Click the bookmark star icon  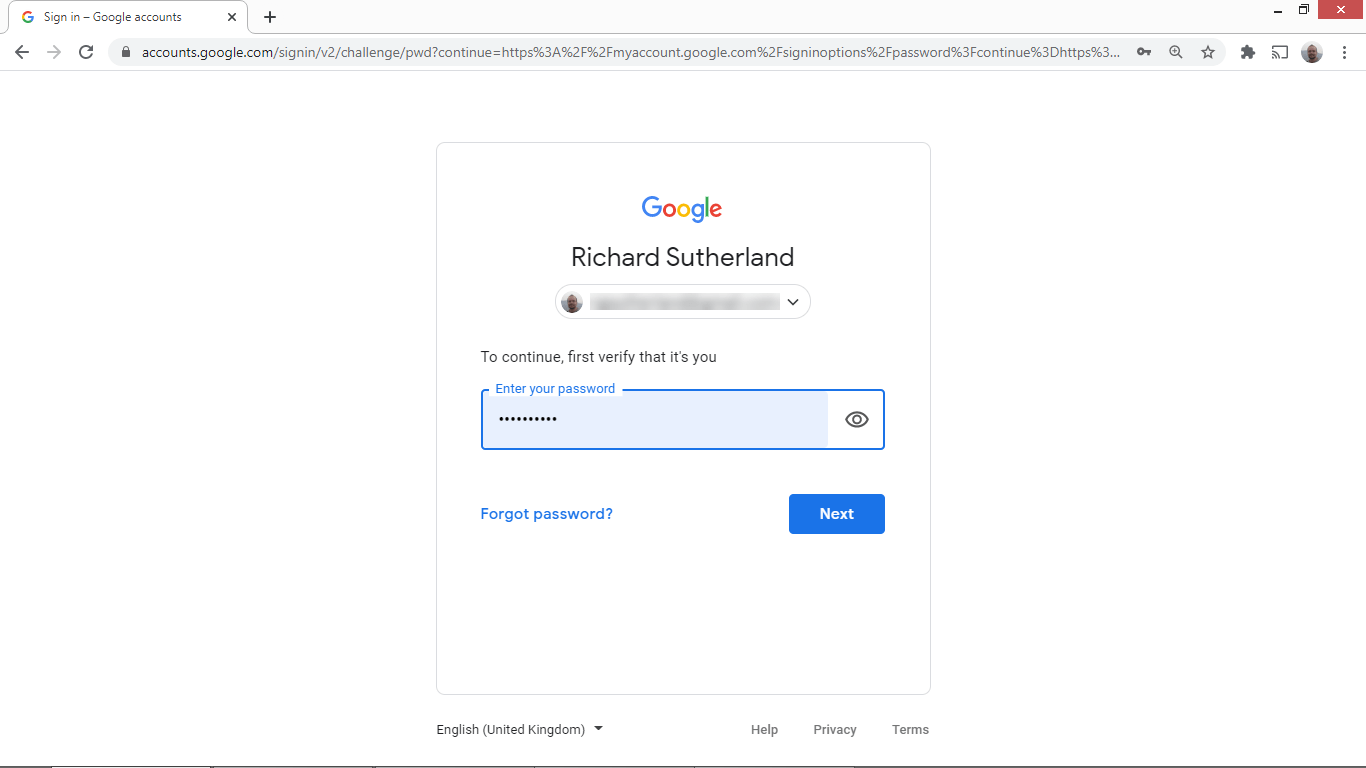coord(1208,52)
